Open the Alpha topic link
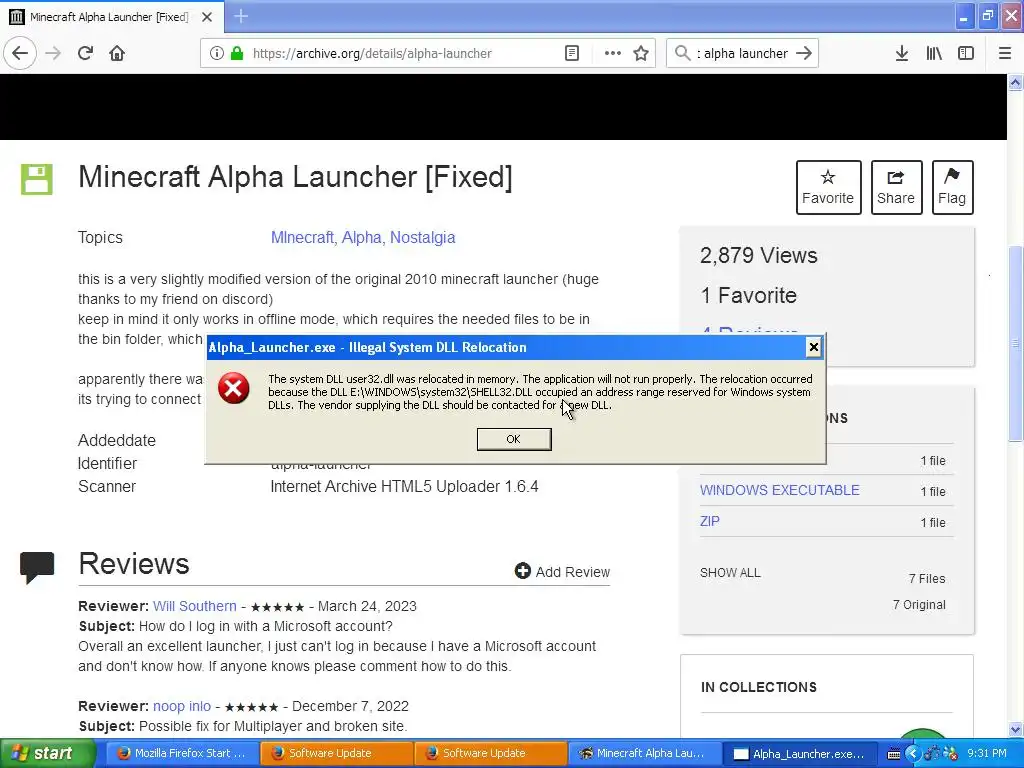The height and width of the screenshot is (768, 1024). coord(362,238)
